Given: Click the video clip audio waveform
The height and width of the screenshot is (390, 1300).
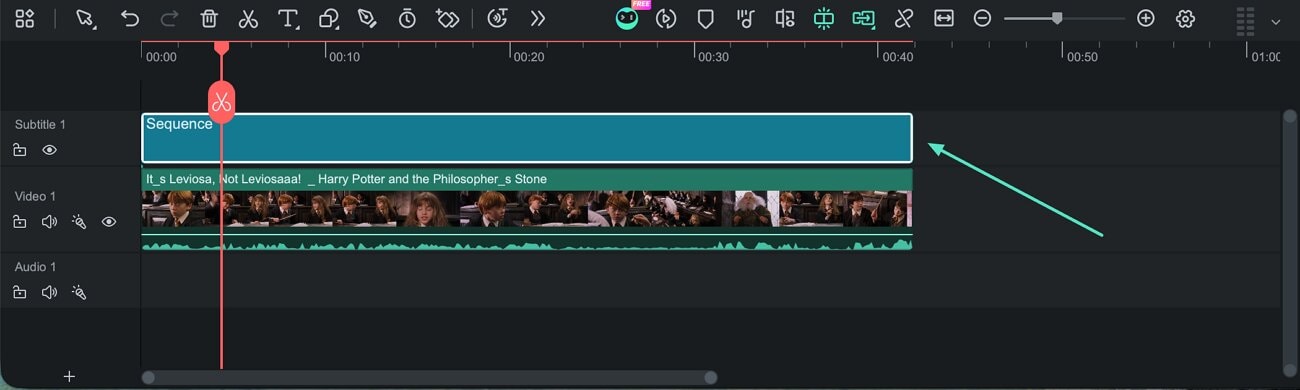Looking at the screenshot, I should click(527, 242).
